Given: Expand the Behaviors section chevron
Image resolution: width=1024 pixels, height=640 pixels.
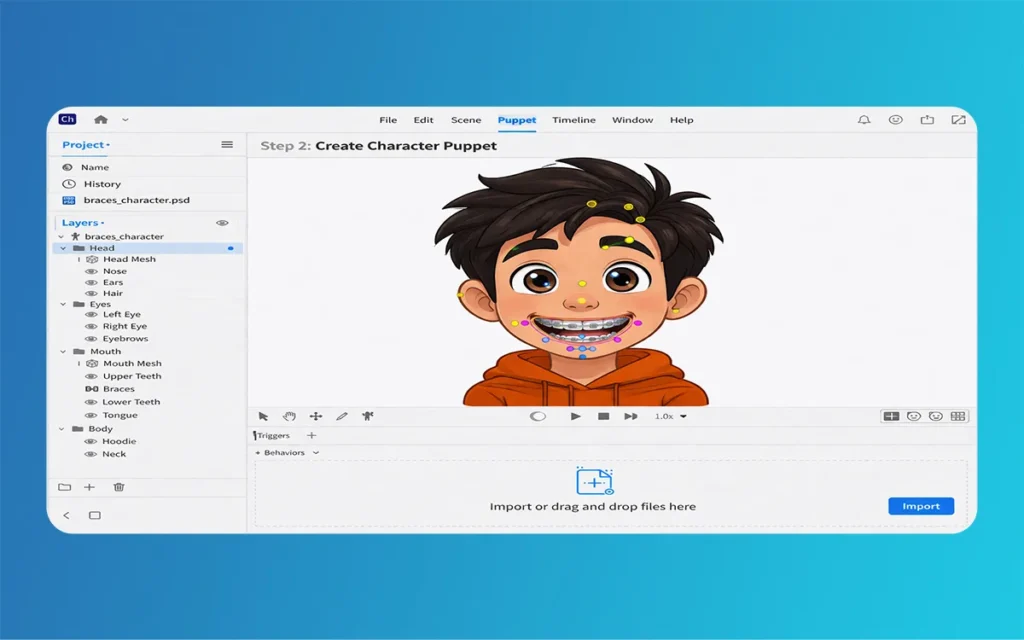Looking at the screenshot, I should [x=316, y=453].
